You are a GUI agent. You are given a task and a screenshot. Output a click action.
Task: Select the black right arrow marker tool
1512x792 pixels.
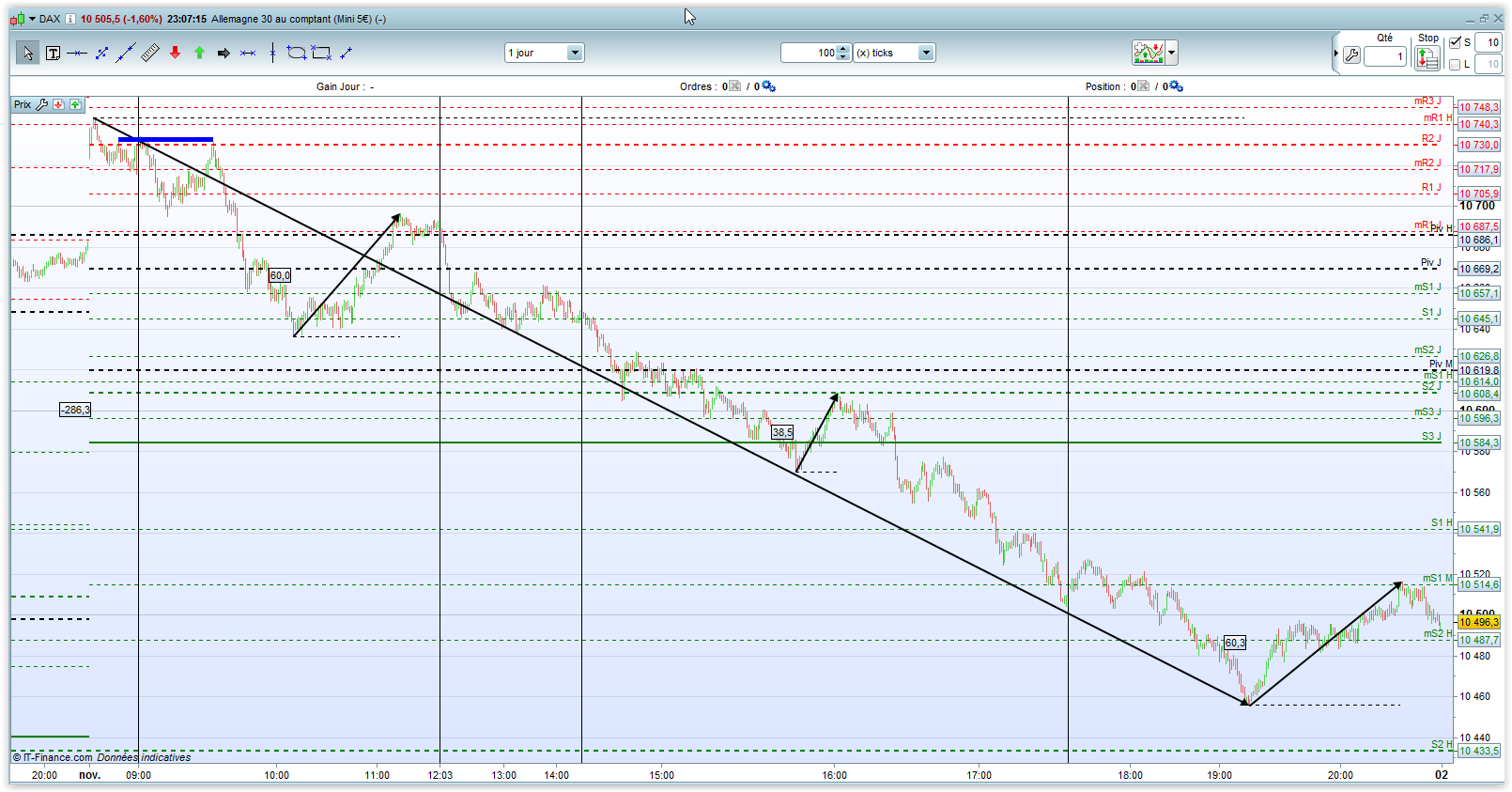click(x=224, y=54)
